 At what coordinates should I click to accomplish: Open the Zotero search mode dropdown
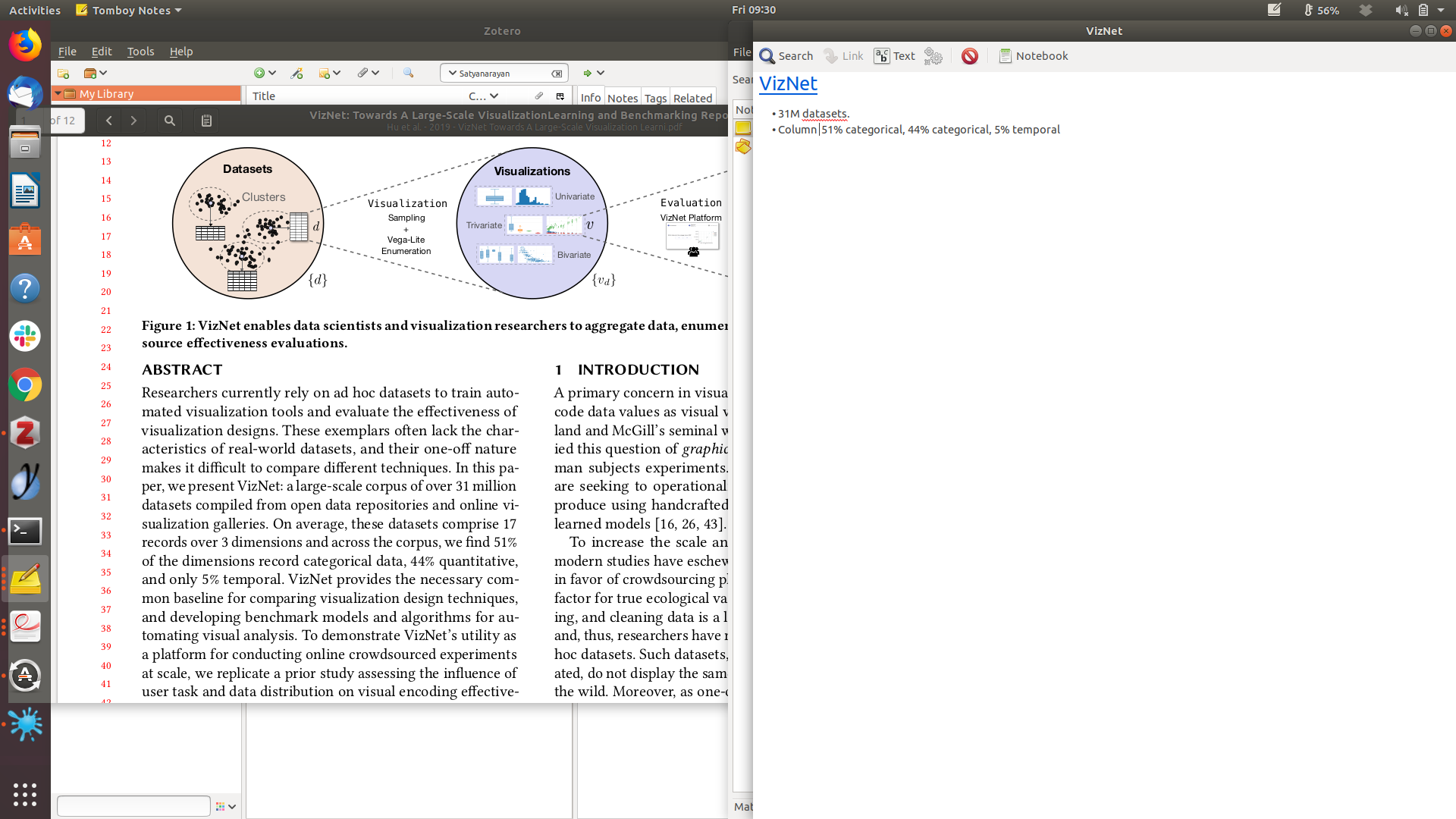pyautogui.click(x=452, y=74)
